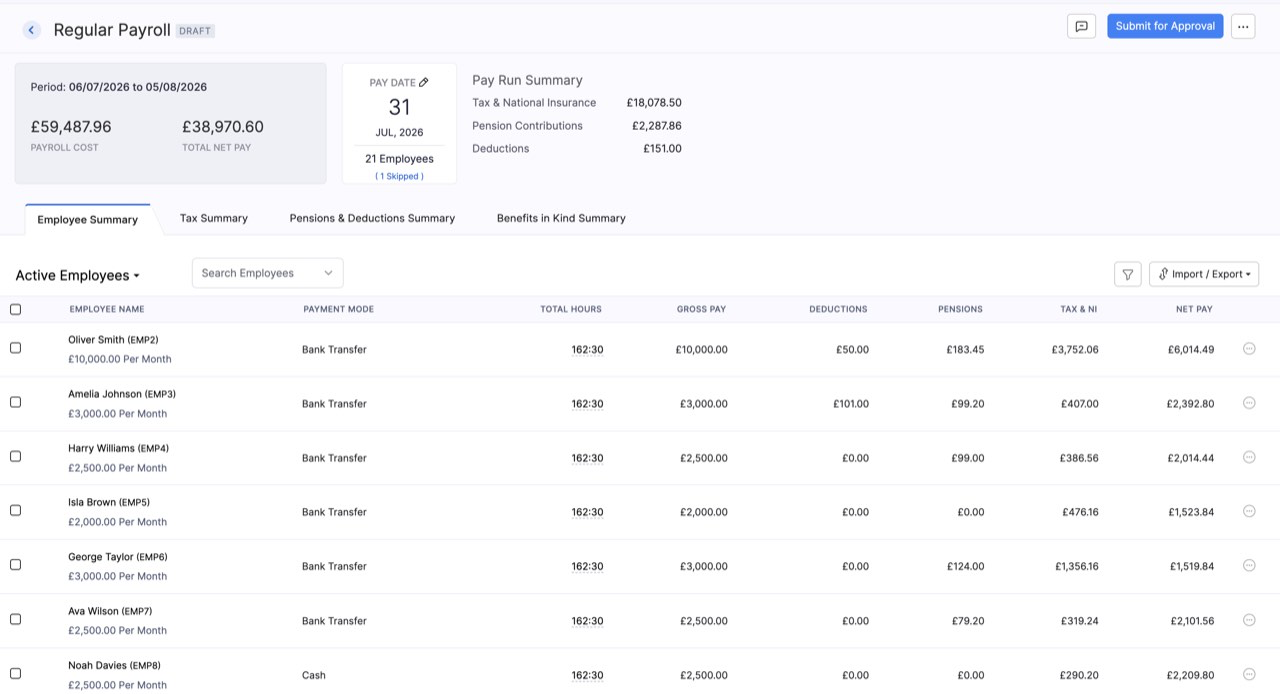The height and width of the screenshot is (694, 1280).
Task: Open row actions for George Taylor
Action: 1249,565
